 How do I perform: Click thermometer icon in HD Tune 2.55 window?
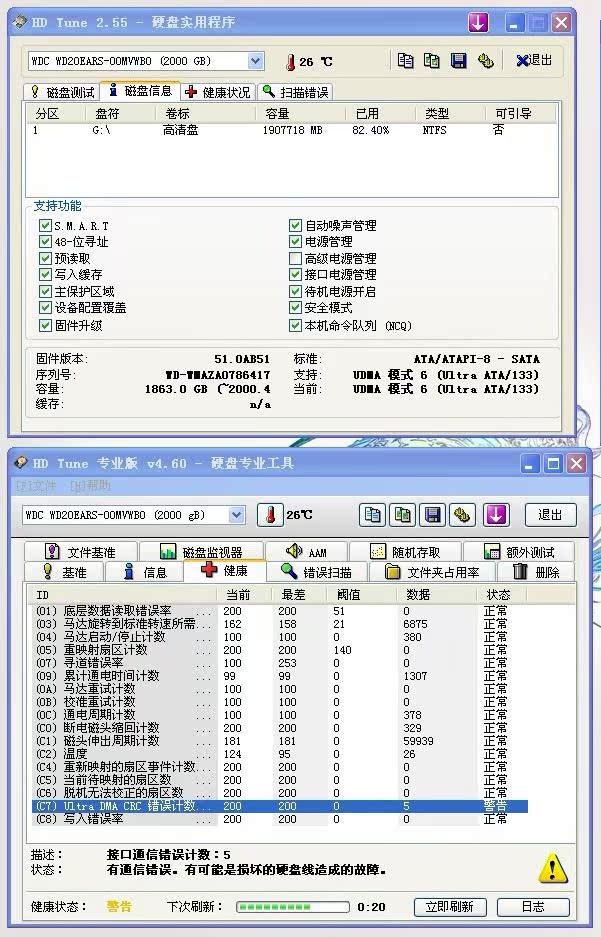[290, 62]
